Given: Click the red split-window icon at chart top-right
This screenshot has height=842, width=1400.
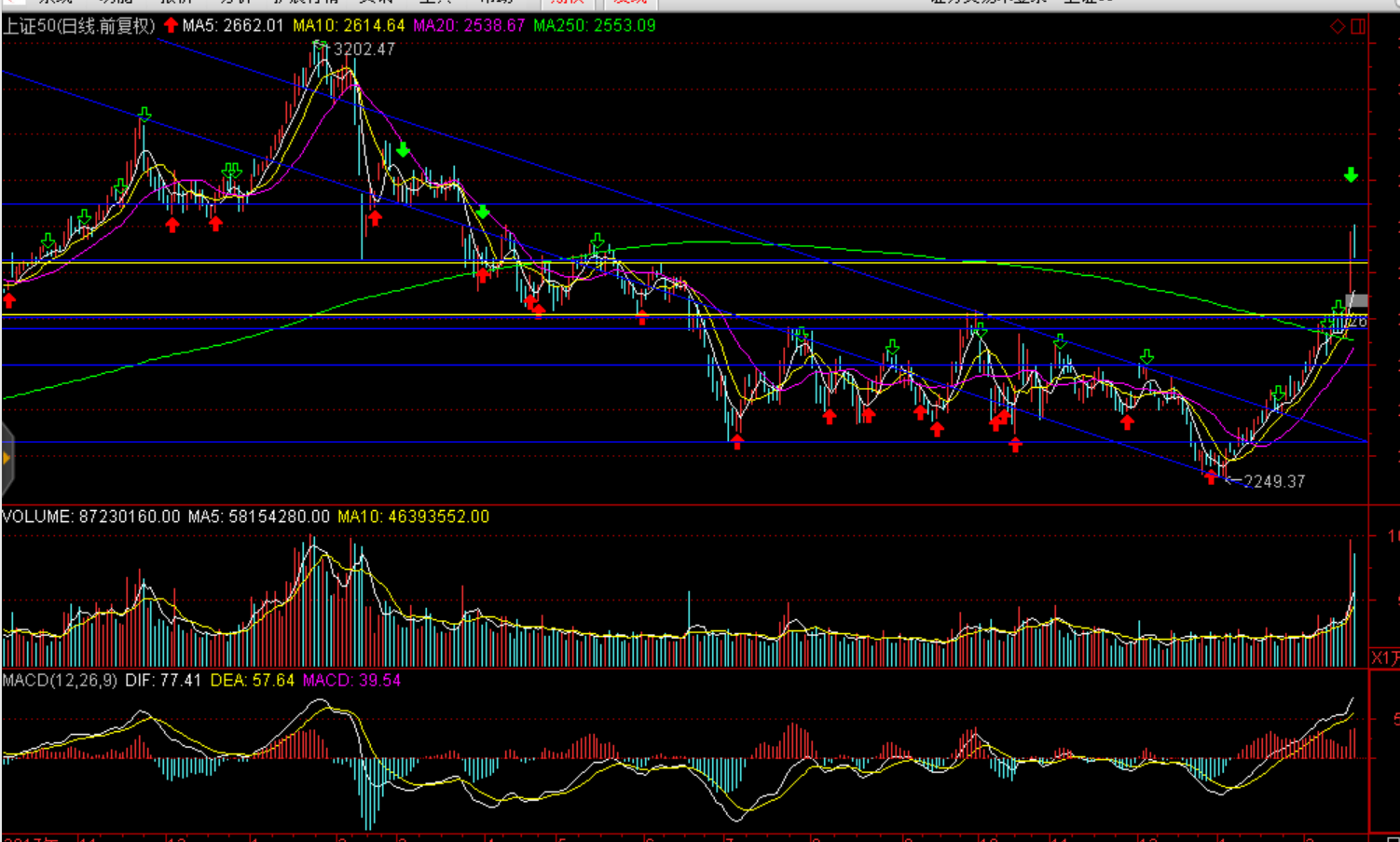Looking at the screenshot, I should pyautogui.click(x=1358, y=26).
